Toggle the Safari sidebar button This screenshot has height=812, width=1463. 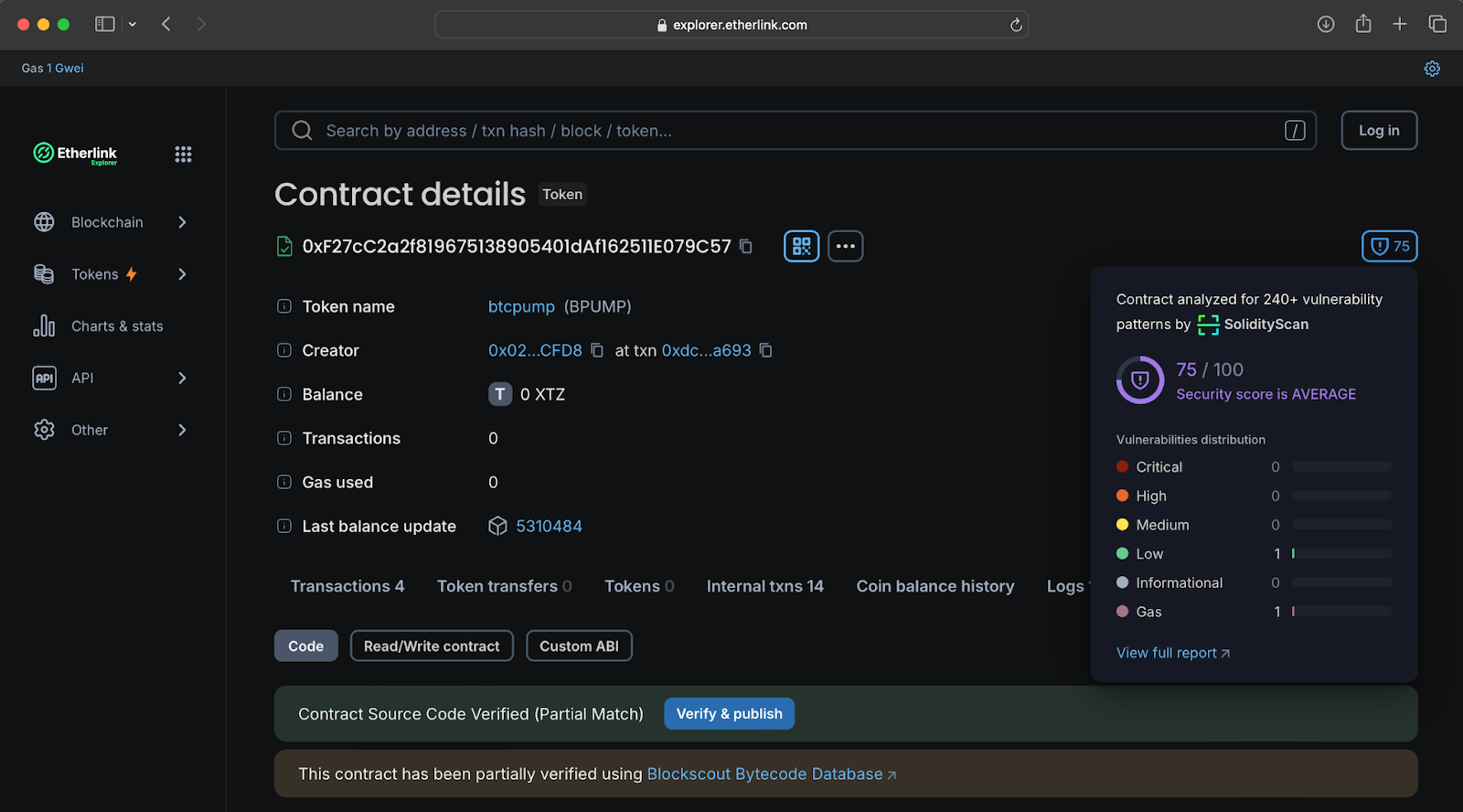point(105,25)
